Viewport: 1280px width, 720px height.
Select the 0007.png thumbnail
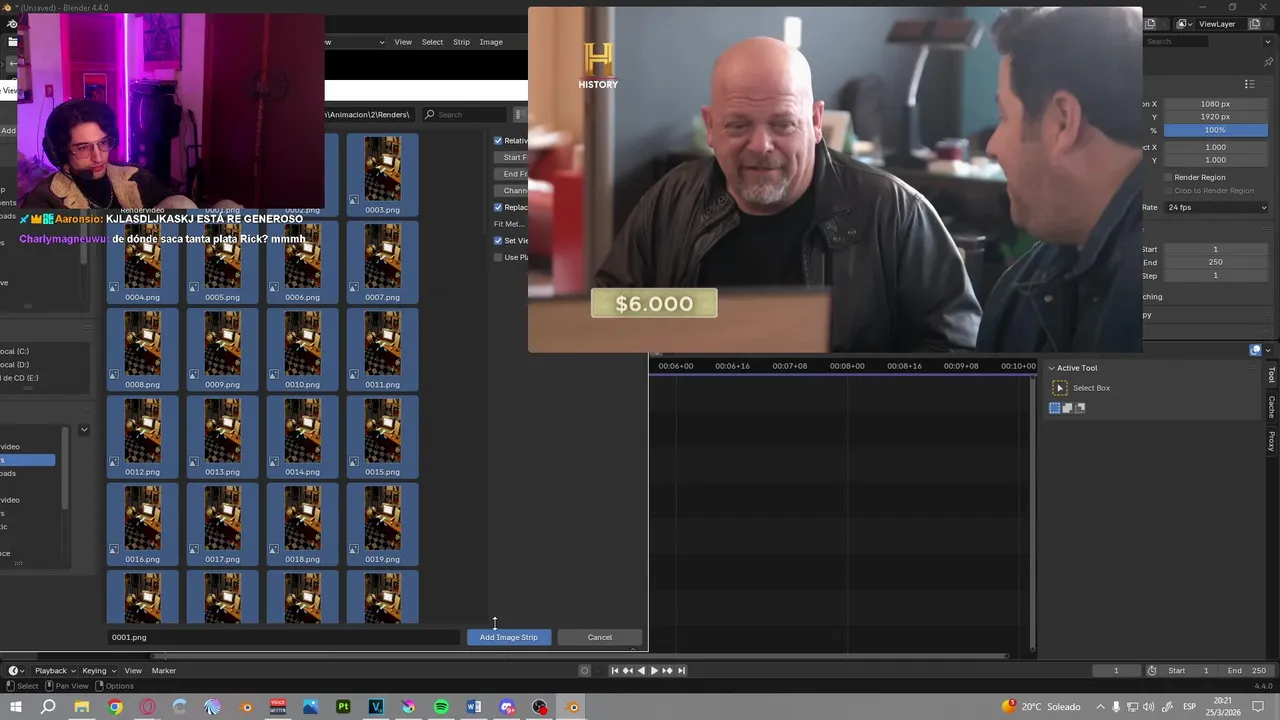[x=382, y=262]
